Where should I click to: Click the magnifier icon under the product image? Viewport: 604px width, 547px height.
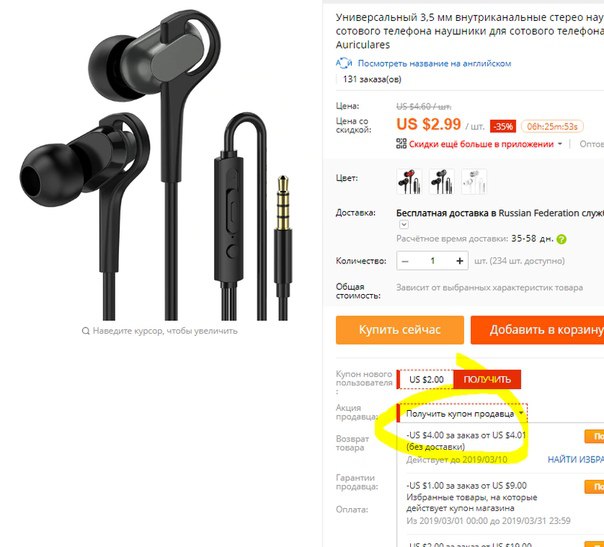tap(86, 331)
